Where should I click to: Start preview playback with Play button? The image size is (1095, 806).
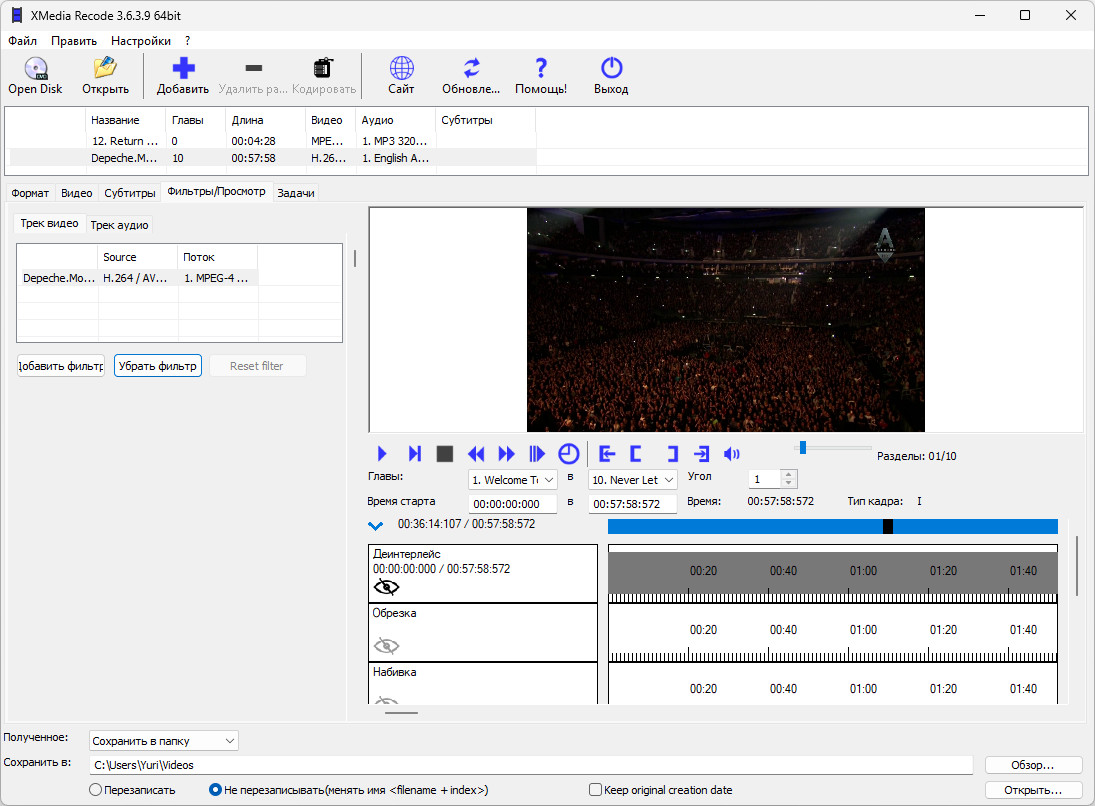[x=381, y=454]
